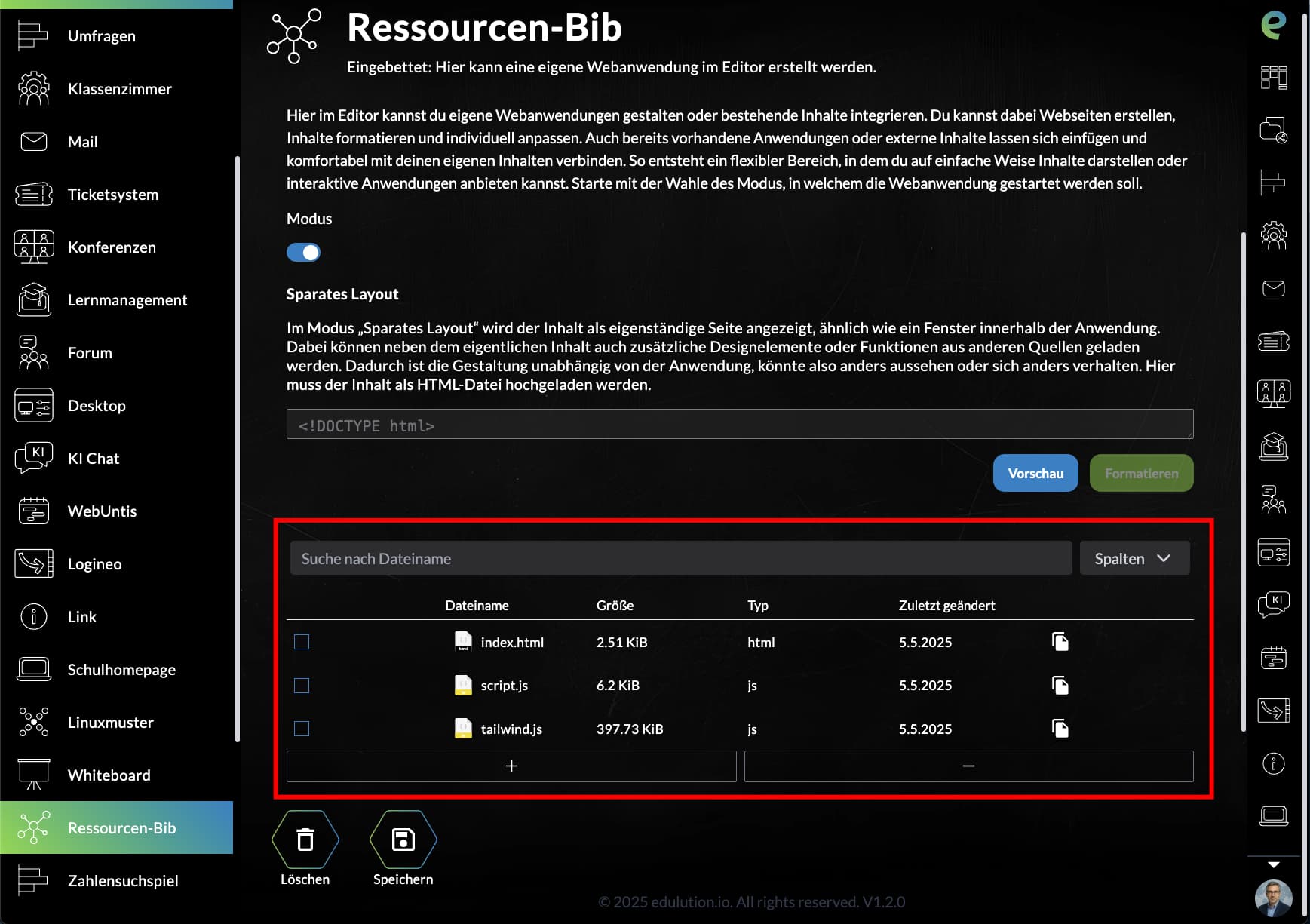Click the mail envelope icon in right rail

click(1273, 288)
